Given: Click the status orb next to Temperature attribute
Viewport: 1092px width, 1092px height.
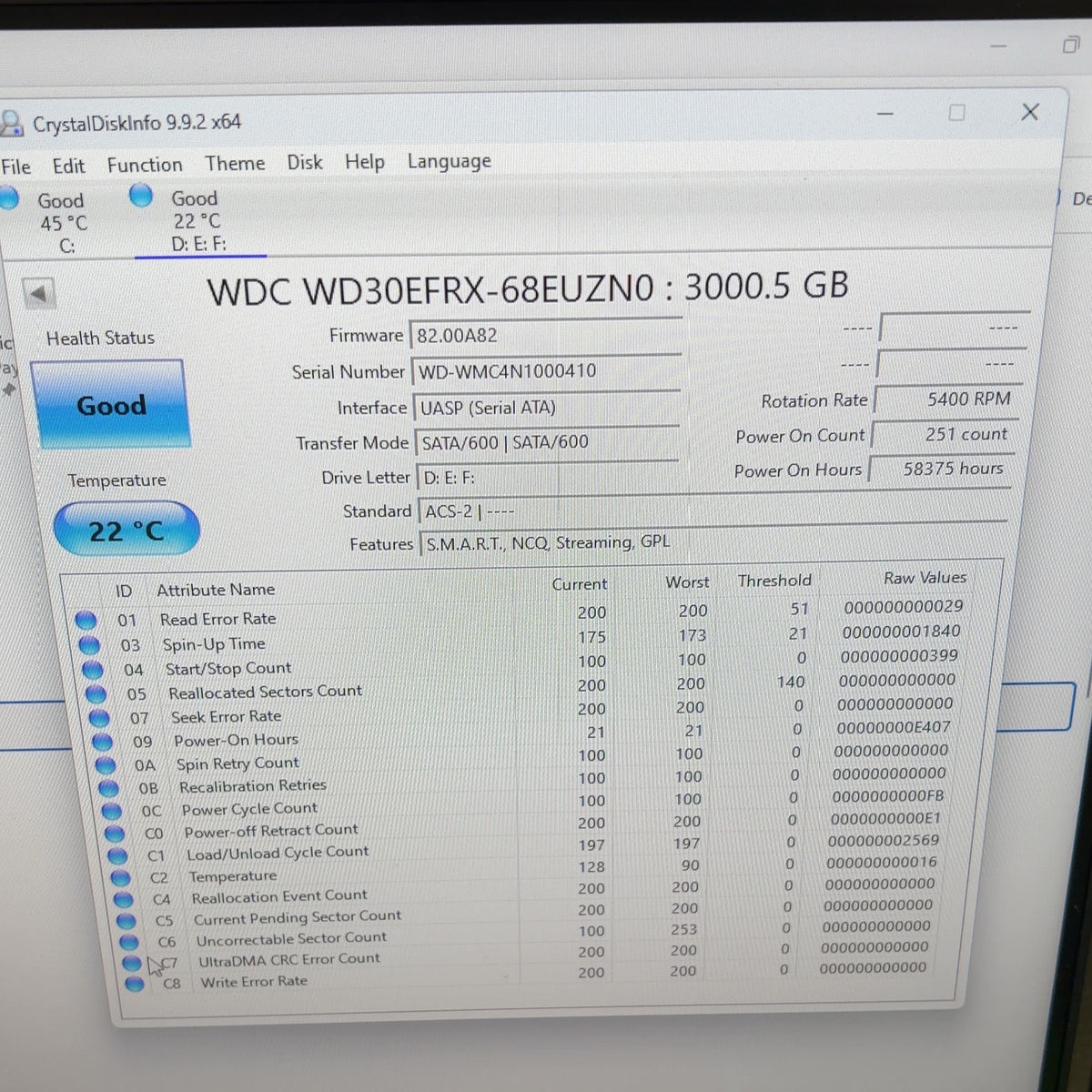Looking at the screenshot, I should coord(120,878).
